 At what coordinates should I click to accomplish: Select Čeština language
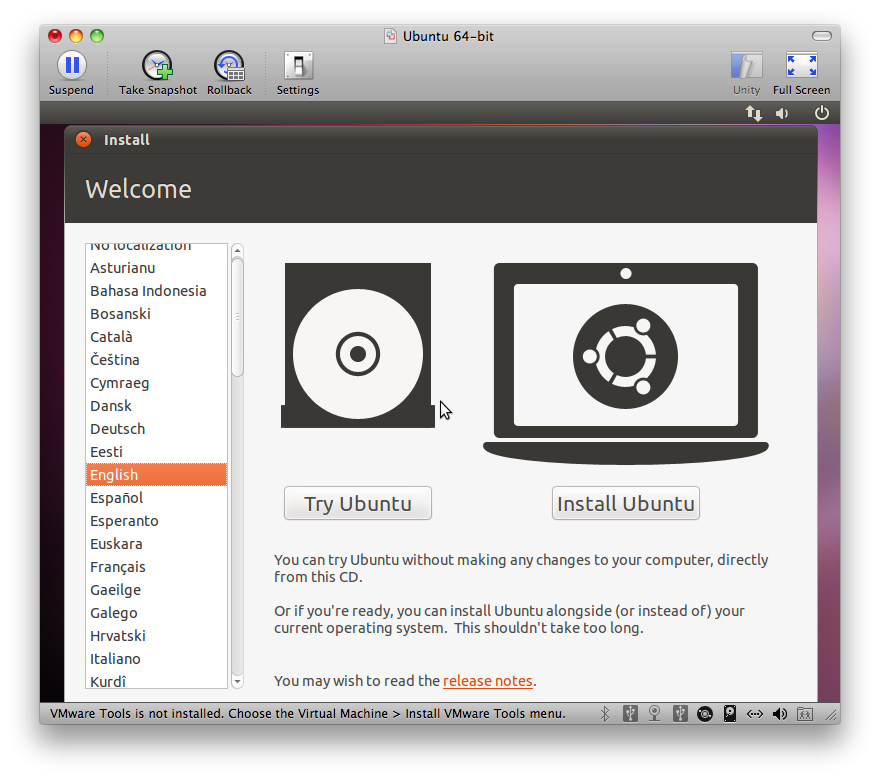click(156, 360)
